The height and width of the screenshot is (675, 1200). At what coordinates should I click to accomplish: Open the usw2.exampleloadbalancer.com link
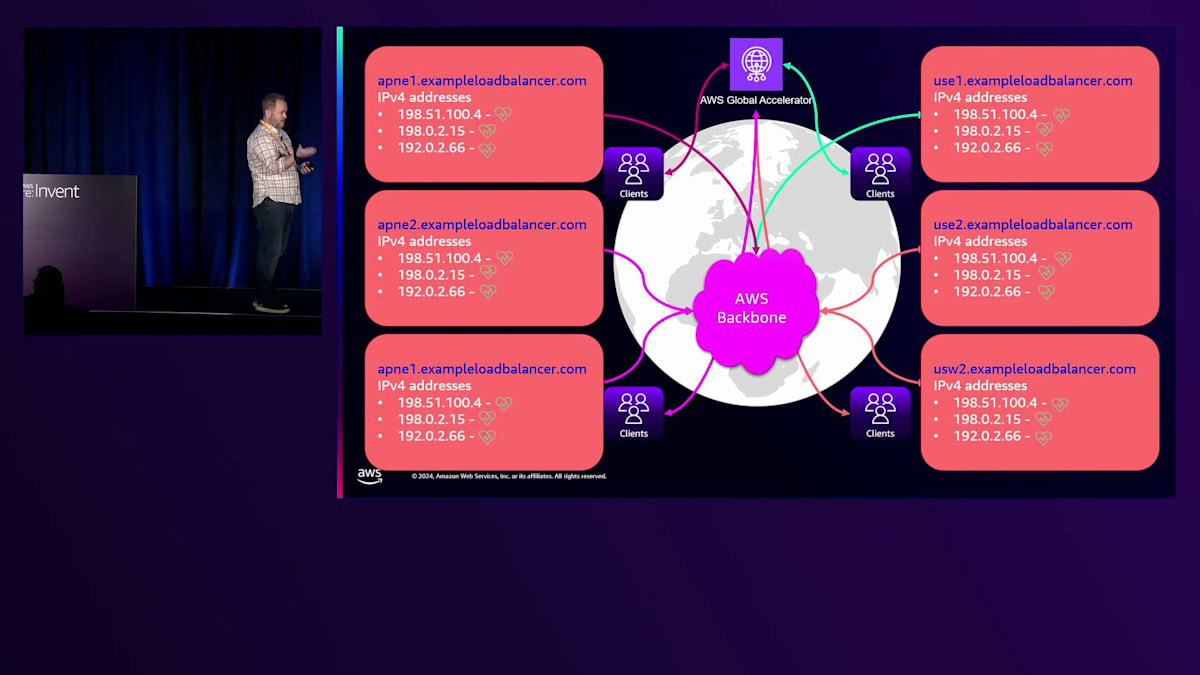pyautogui.click(x=1035, y=369)
